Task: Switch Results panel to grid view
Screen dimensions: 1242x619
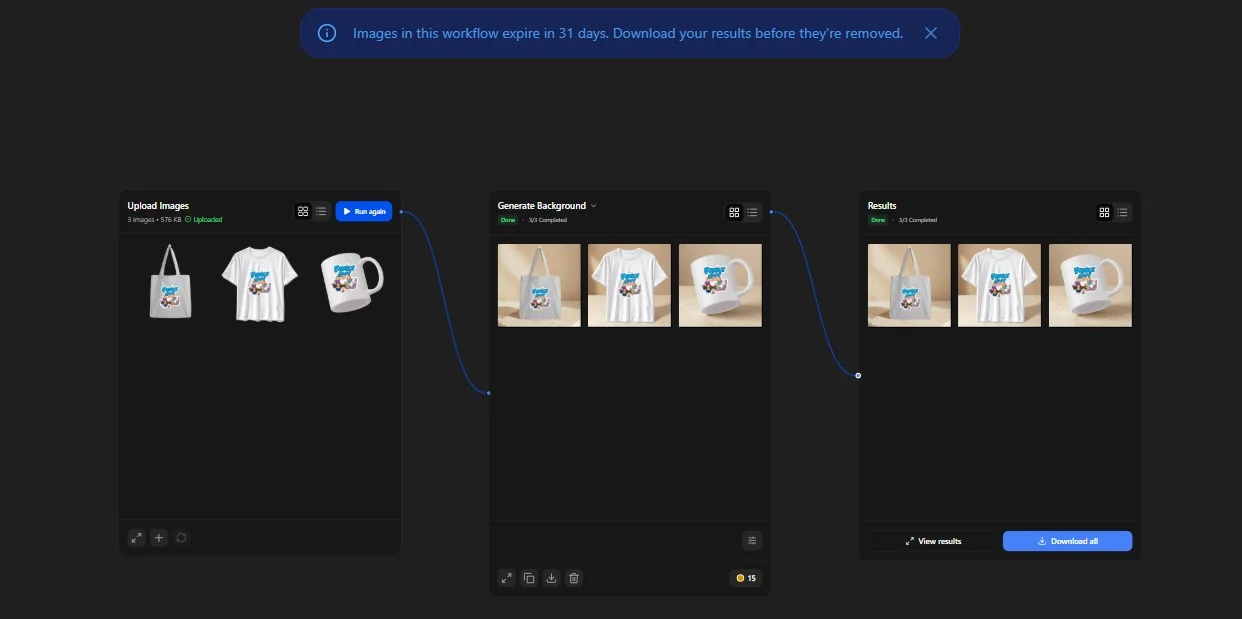Action: (1104, 212)
